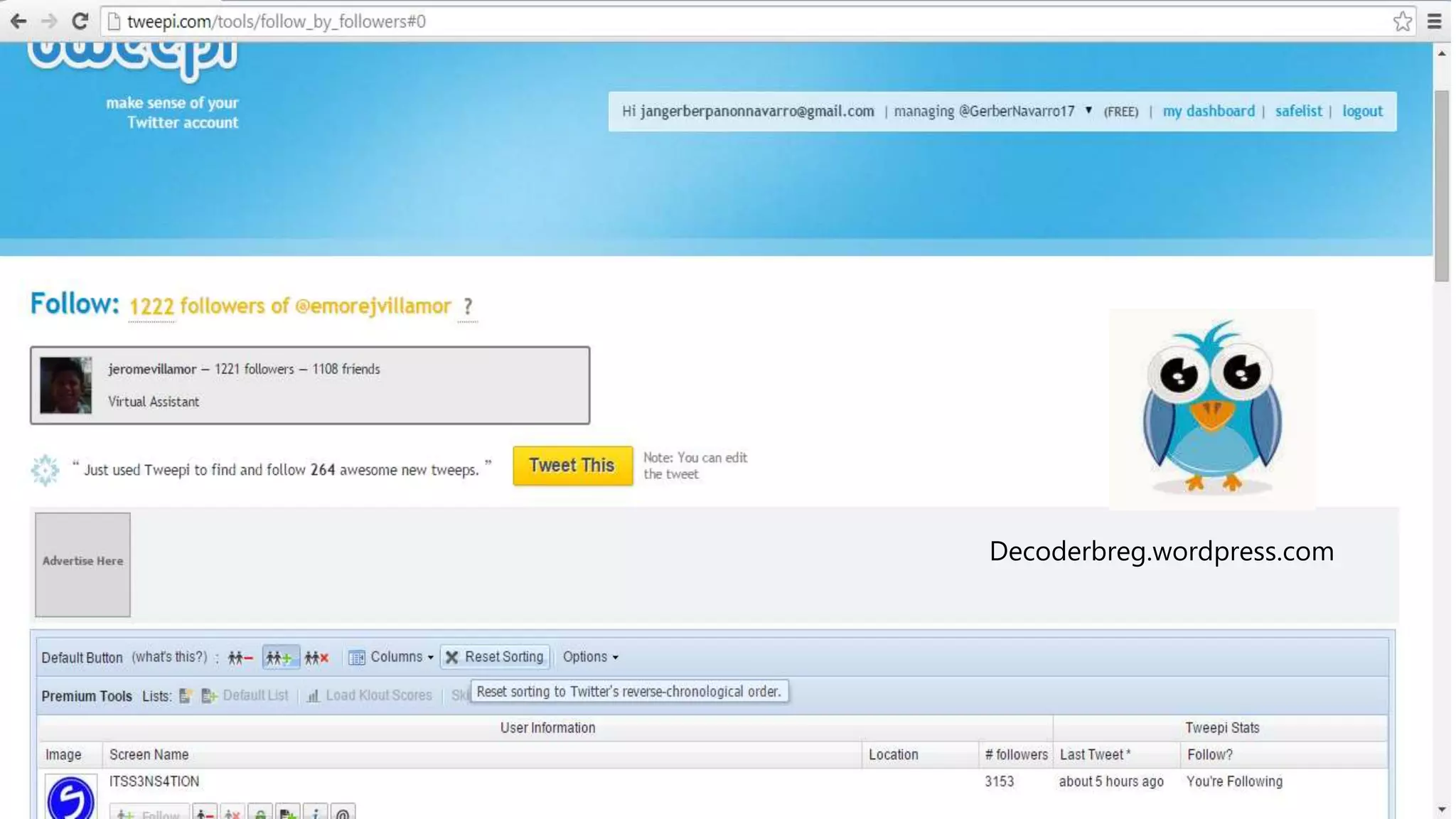Click the spinning gear icon beside the tweet quote
Image resolution: width=1456 pixels, height=819 pixels.
pyautogui.click(x=45, y=470)
